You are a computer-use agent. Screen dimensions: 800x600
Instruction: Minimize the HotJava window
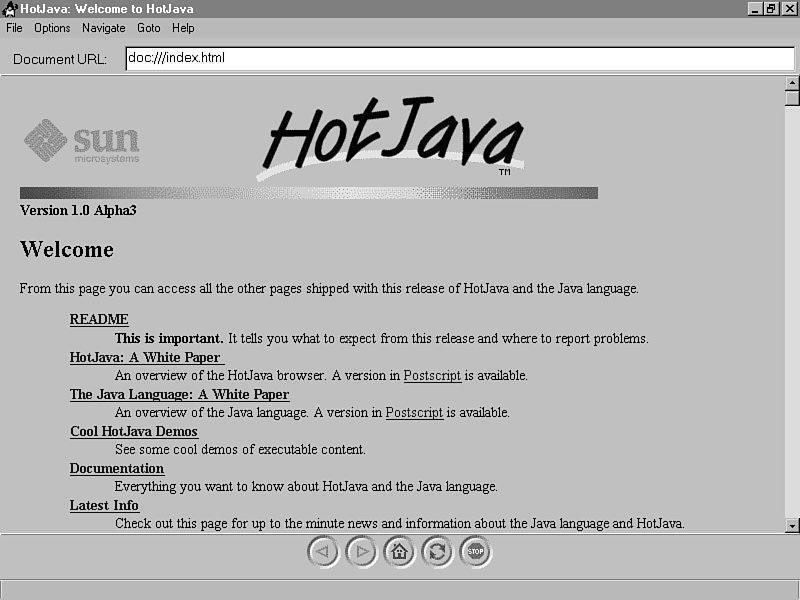[x=755, y=9]
